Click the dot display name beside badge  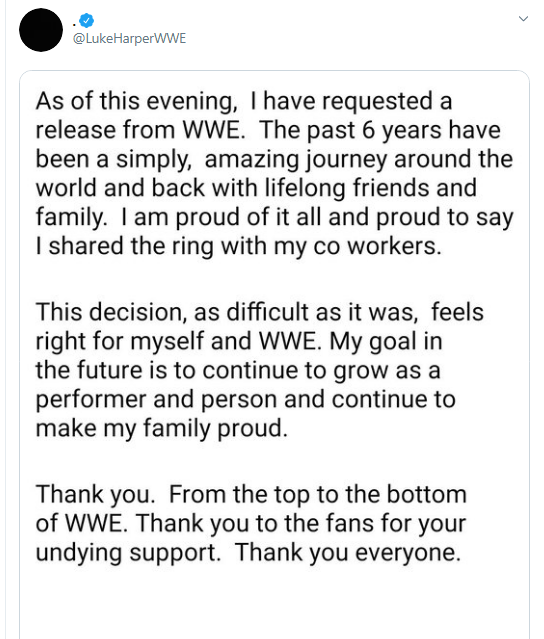click(75, 24)
